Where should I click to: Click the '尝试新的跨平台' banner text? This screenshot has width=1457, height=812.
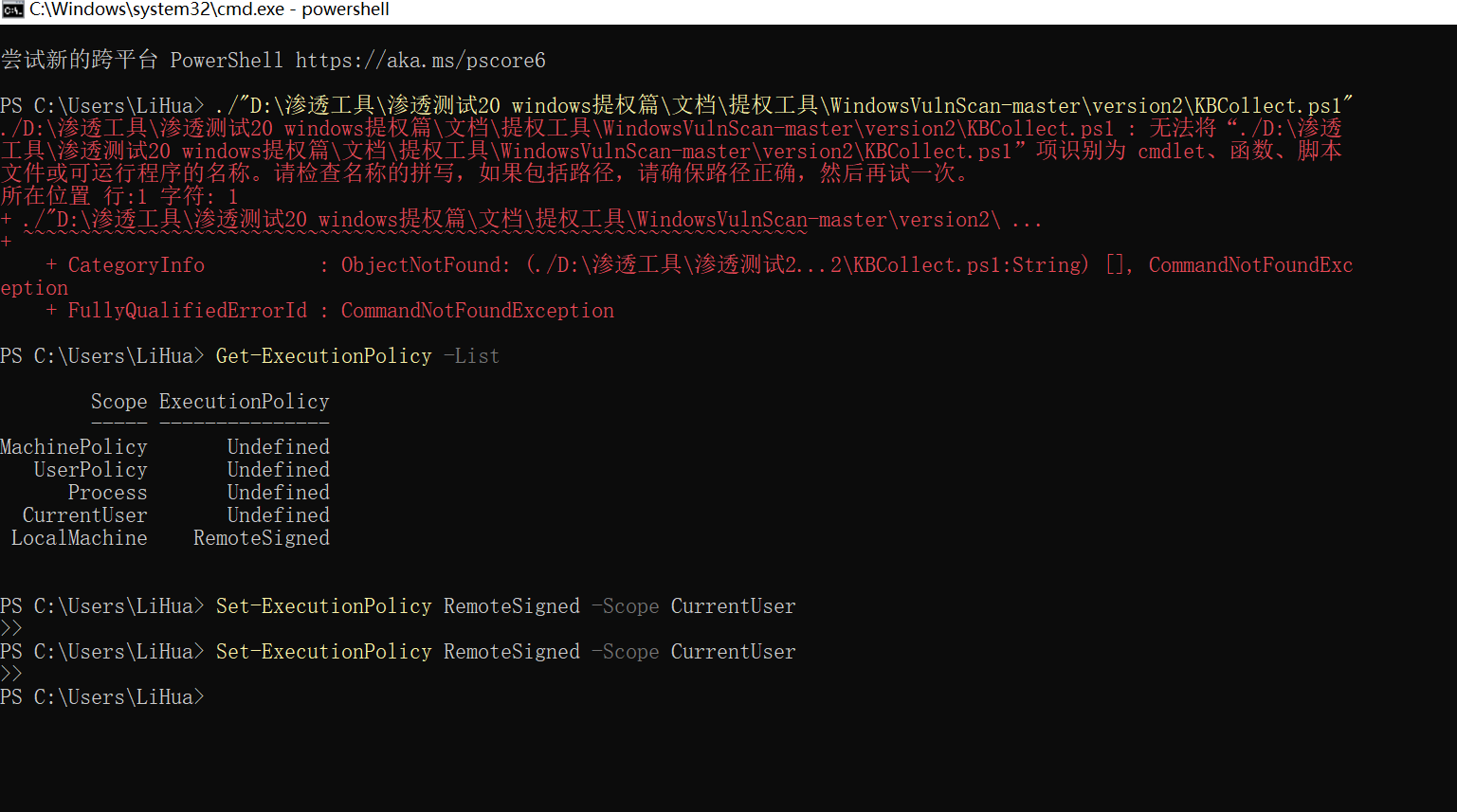[x=80, y=61]
